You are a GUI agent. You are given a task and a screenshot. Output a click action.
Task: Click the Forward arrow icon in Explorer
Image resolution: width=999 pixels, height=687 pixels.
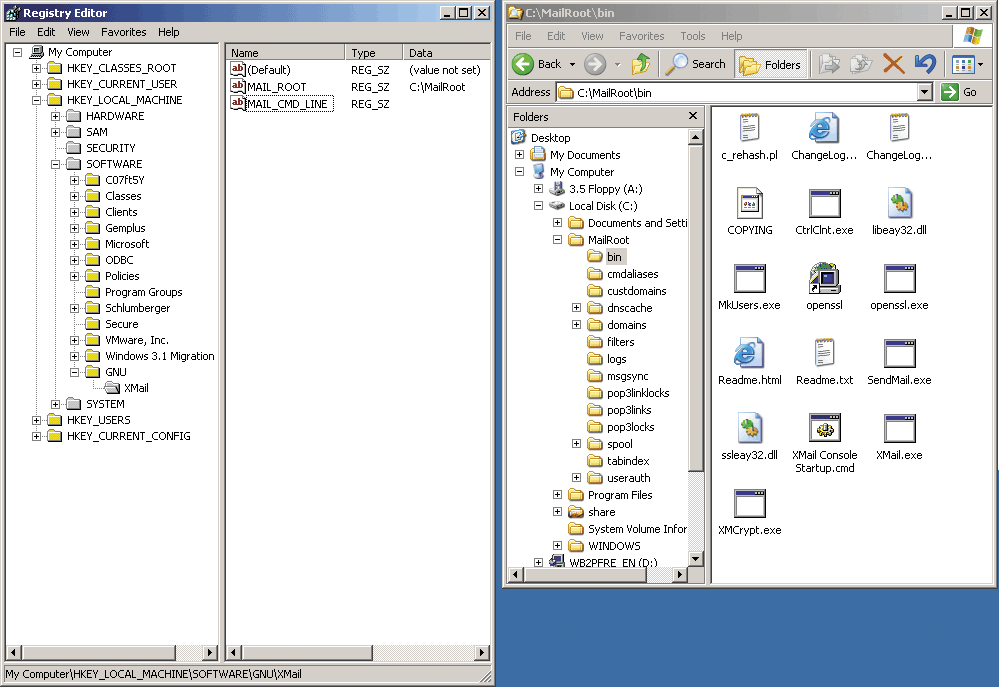[595, 64]
